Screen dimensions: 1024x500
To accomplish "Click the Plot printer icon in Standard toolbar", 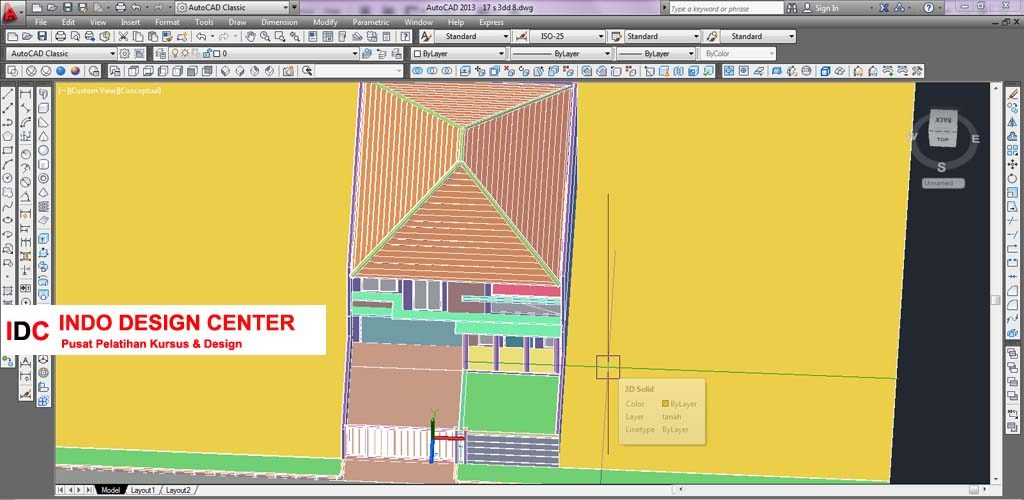I will point(60,37).
